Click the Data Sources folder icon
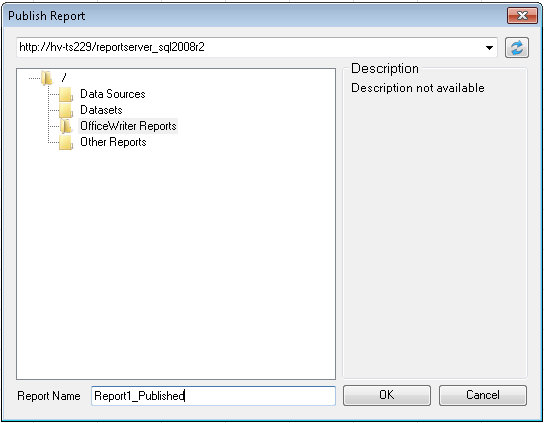Screen dimensions: 544x423 (x=66, y=94)
